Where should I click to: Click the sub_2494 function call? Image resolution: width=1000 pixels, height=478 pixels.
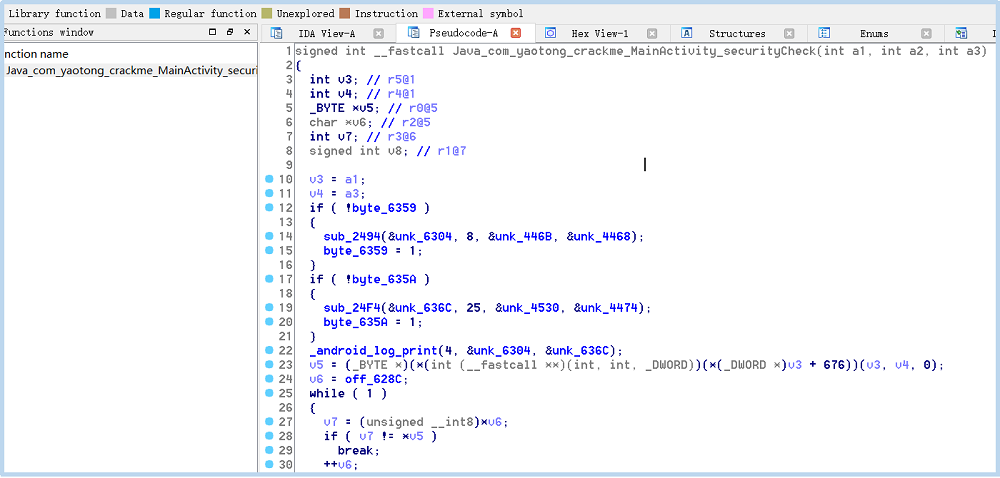[484, 236]
